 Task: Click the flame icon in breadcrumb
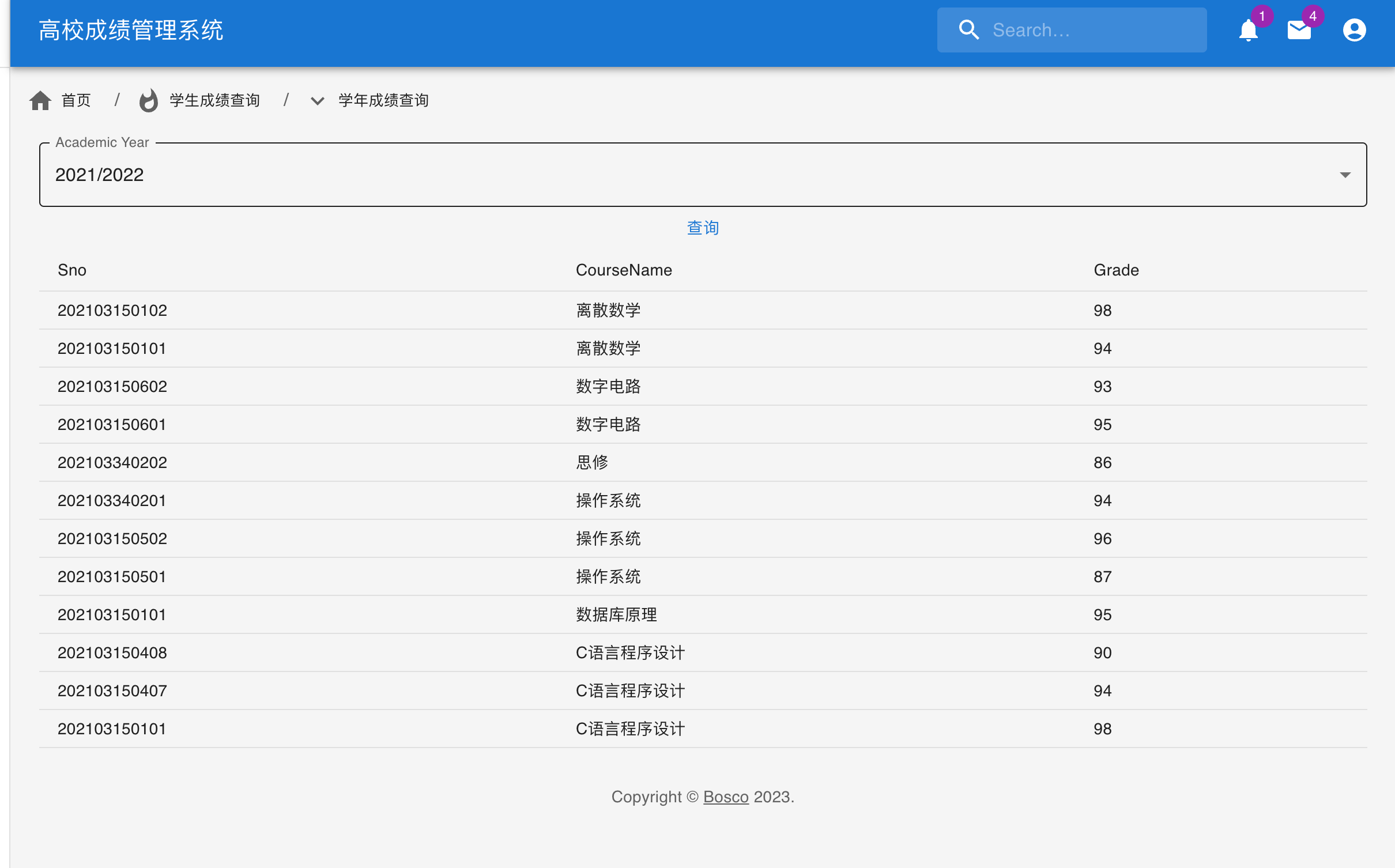point(149,100)
